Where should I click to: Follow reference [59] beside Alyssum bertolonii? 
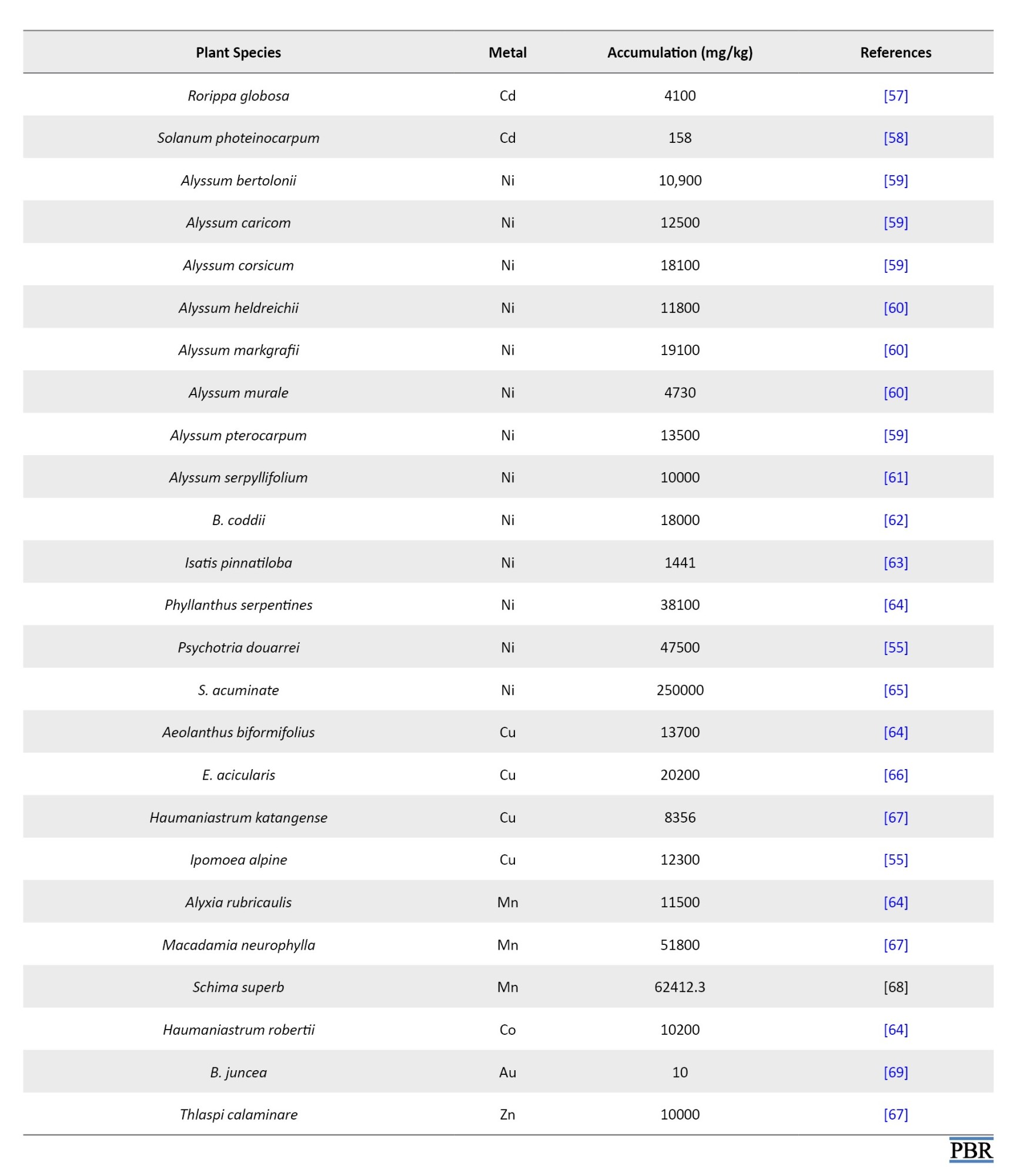coord(895,181)
